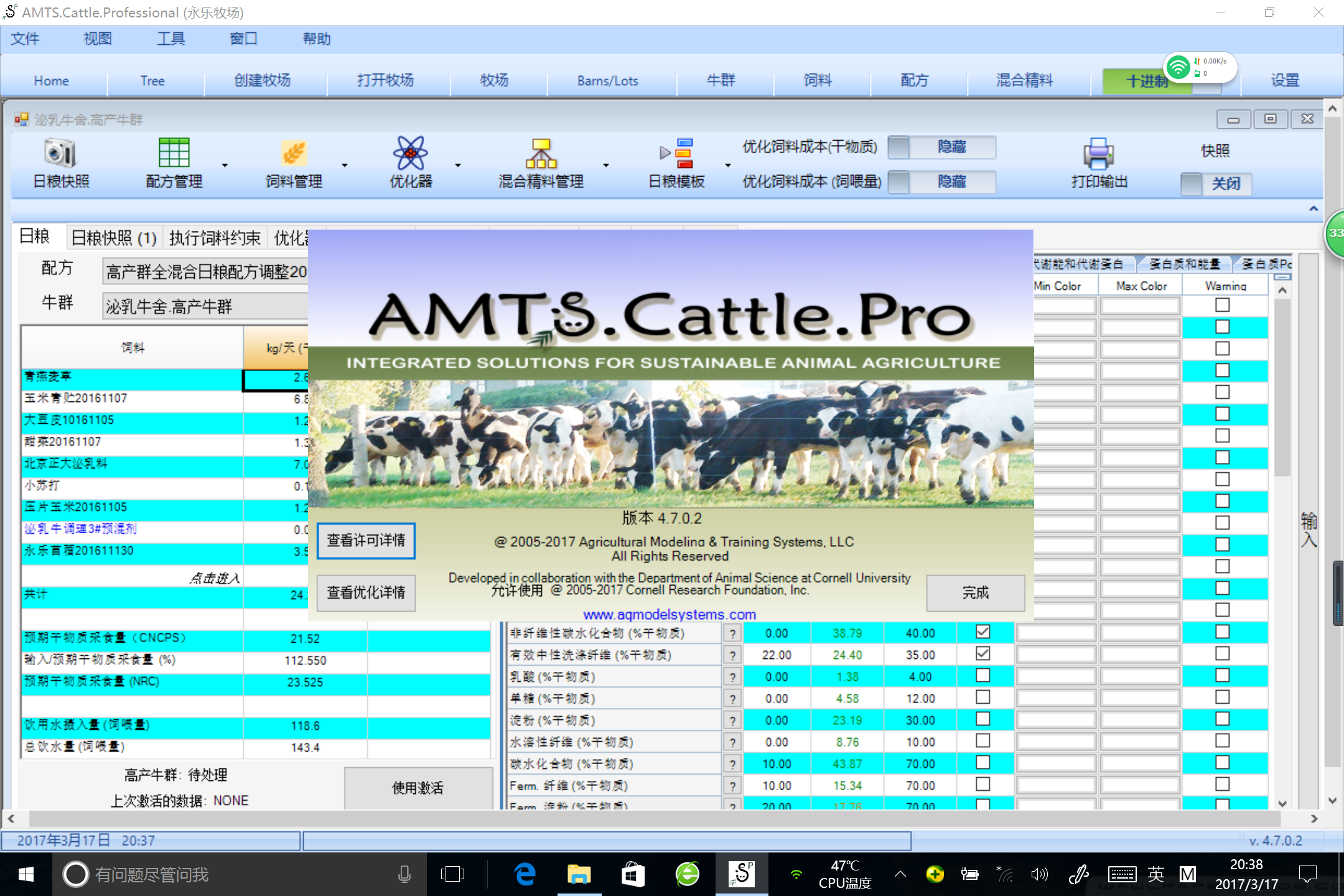1344x896 pixels.
Task: Click Max Color field for 乳酸 row
Action: click(1140, 676)
